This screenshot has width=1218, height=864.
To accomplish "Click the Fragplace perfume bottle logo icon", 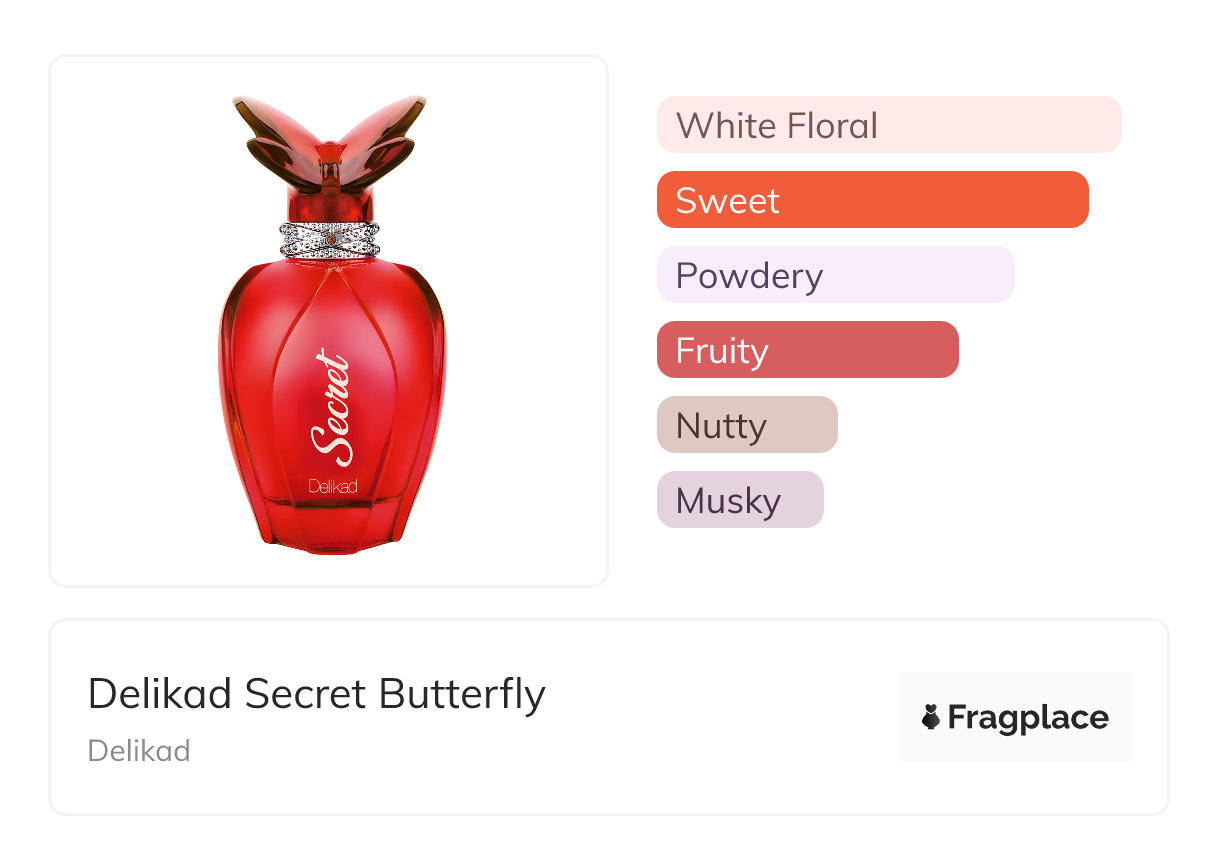I will 931,717.
